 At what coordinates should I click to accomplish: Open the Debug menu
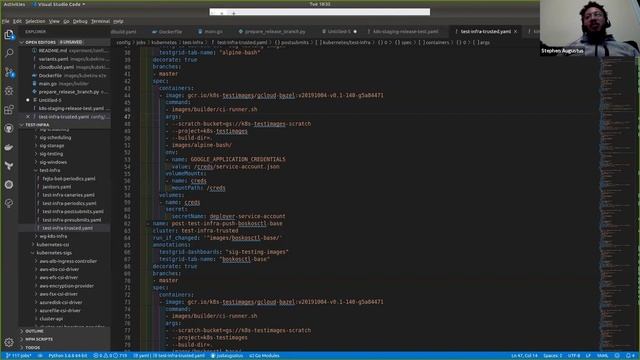coord(80,21)
